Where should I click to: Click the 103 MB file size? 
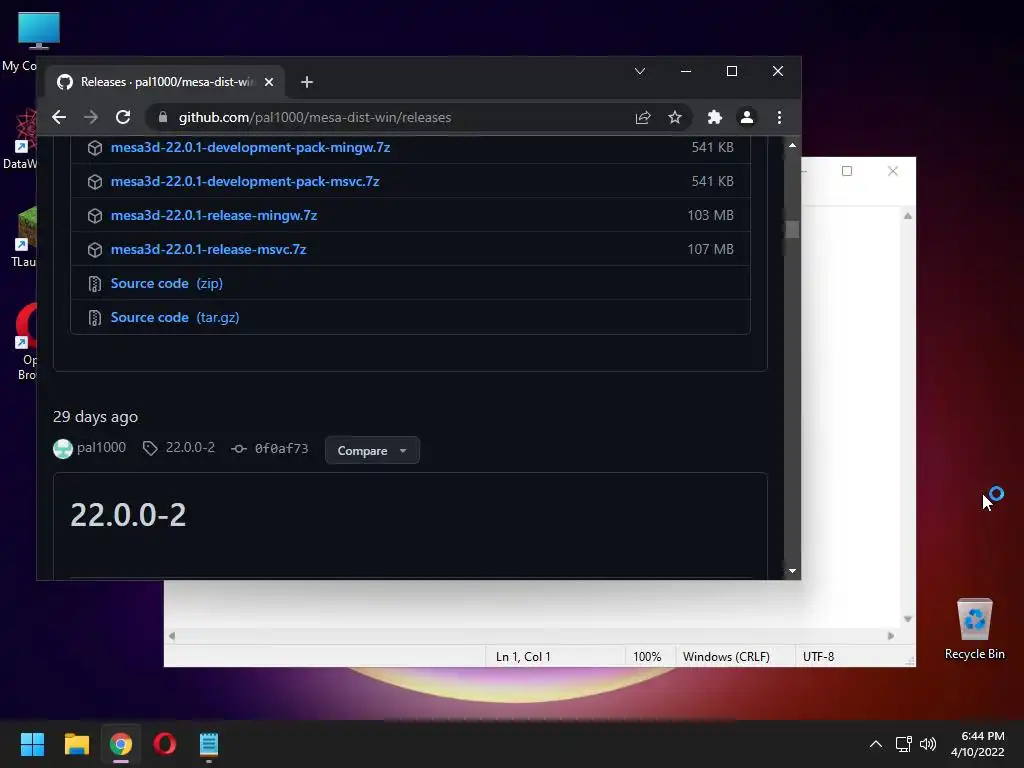coord(710,216)
